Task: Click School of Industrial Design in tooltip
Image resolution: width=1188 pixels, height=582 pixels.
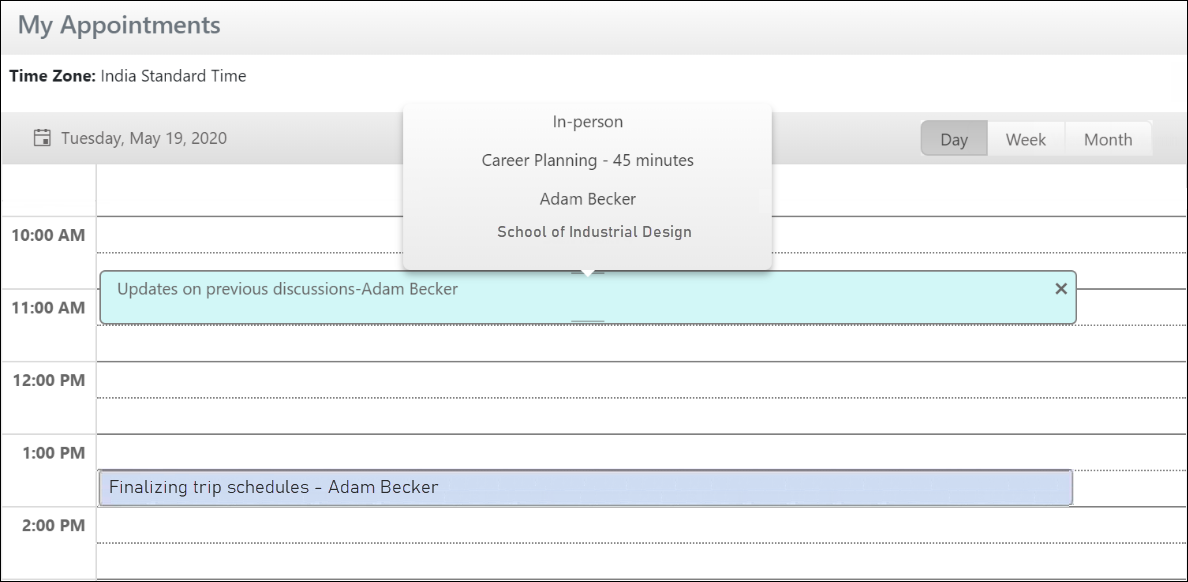Action: tap(594, 232)
